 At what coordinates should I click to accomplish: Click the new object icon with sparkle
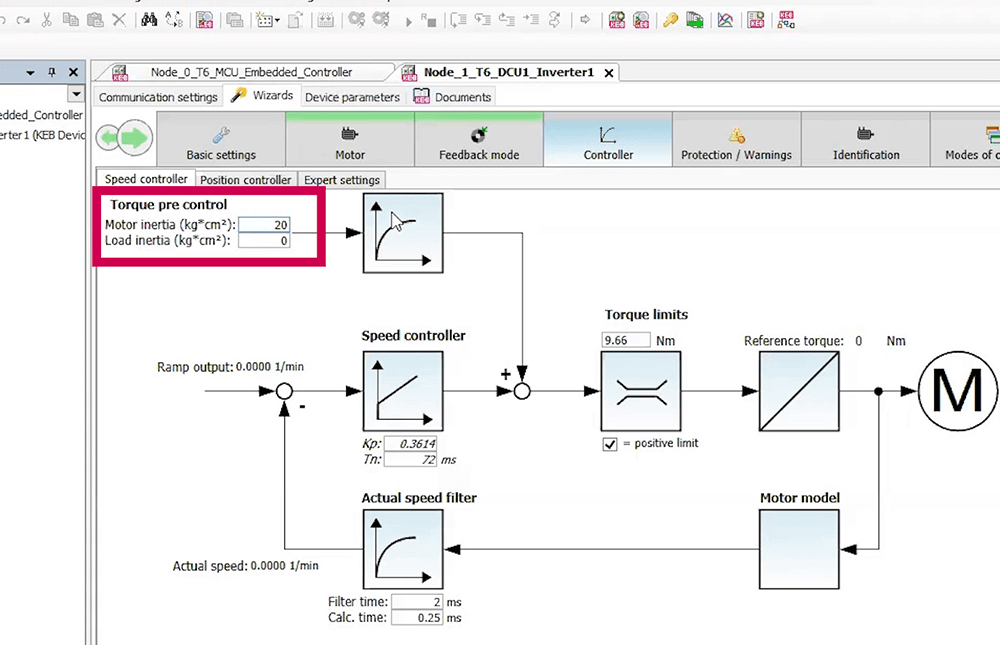[x=265, y=20]
